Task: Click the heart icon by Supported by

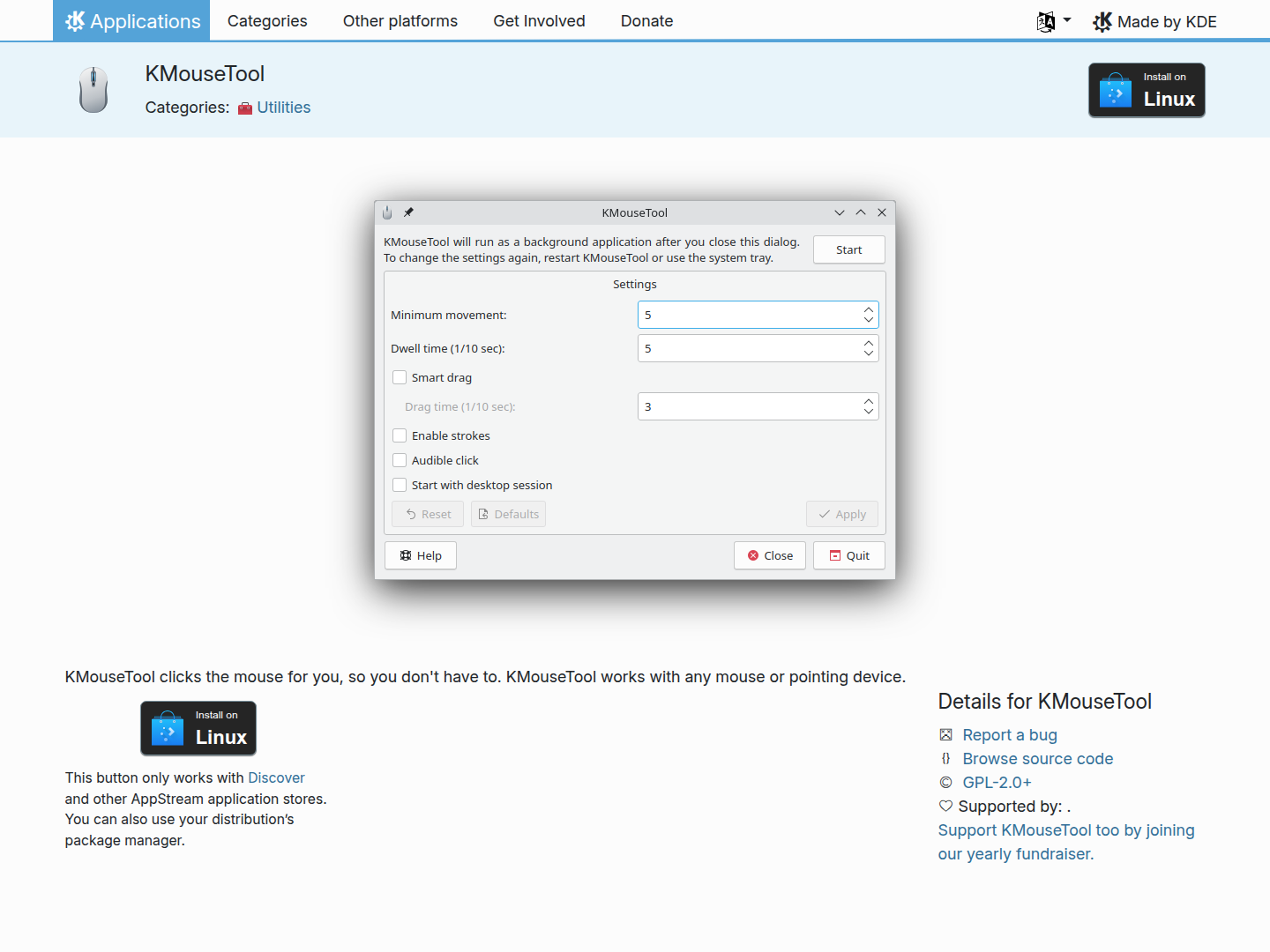Action: (x=946, y=806)
